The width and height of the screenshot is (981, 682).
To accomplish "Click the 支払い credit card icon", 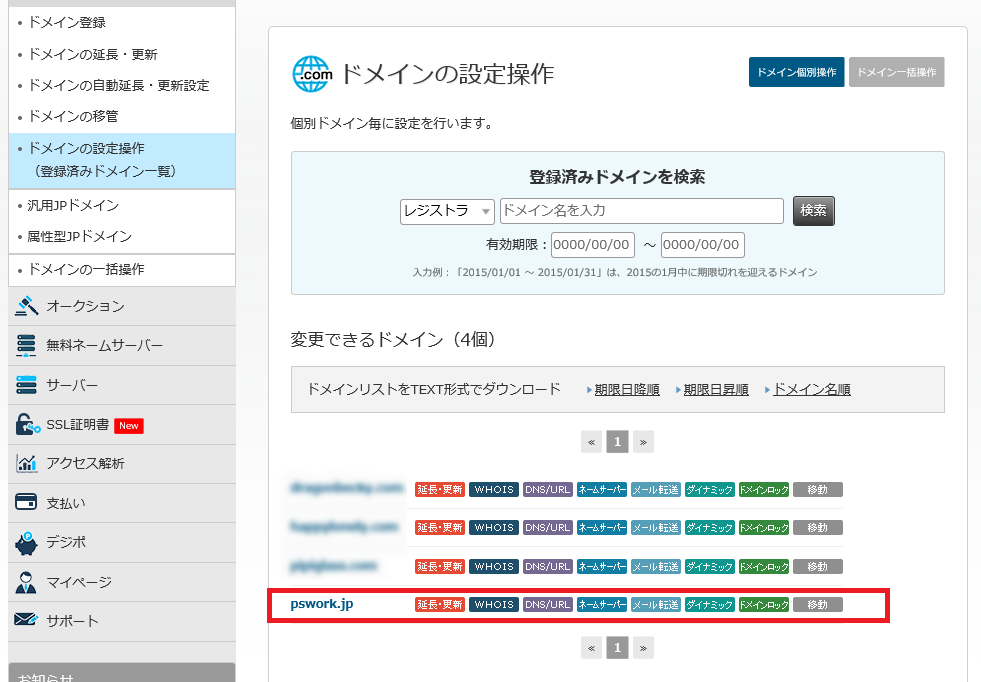I will 27,503.
